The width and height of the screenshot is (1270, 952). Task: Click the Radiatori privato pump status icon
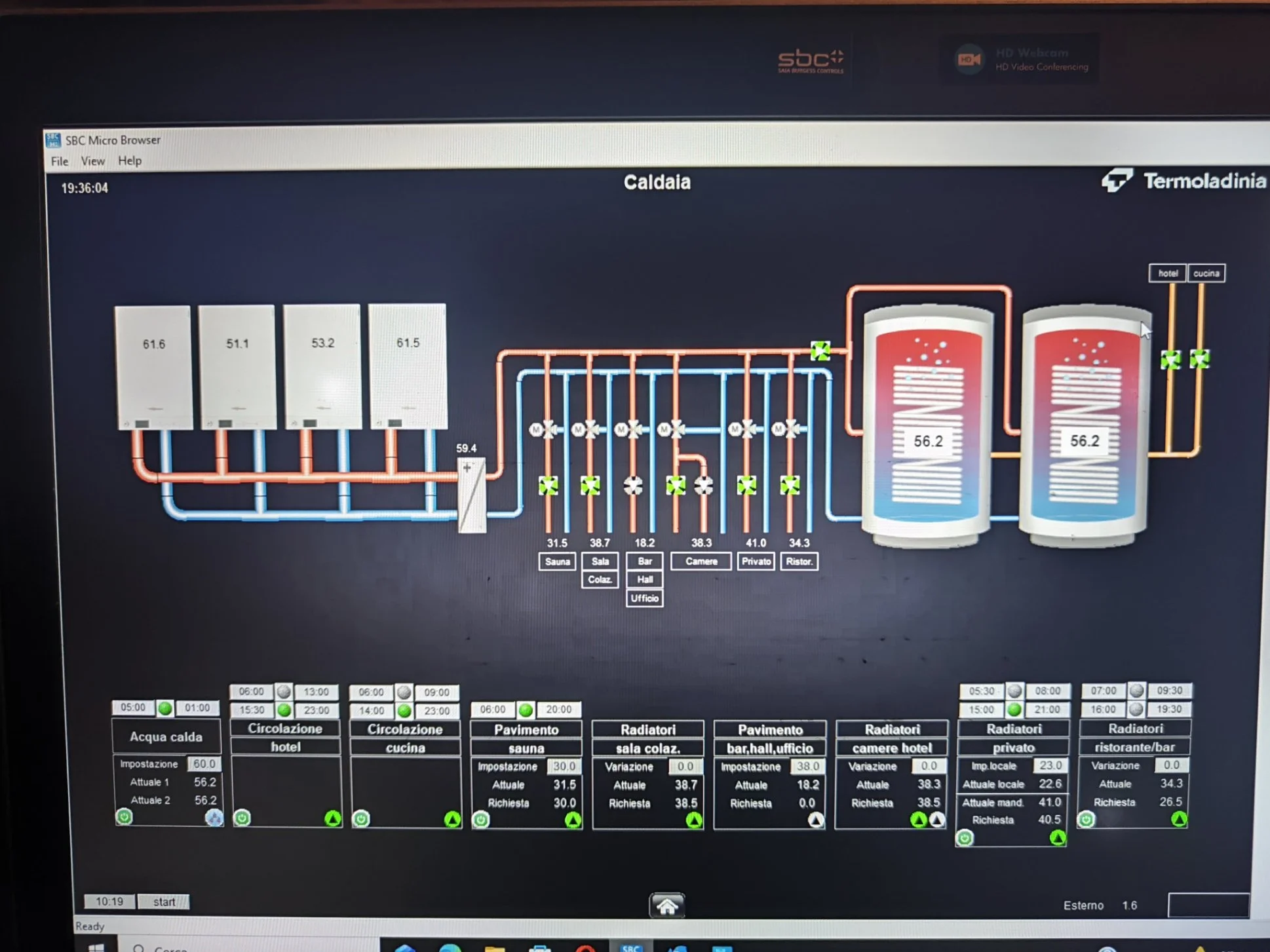[1057, 837]
